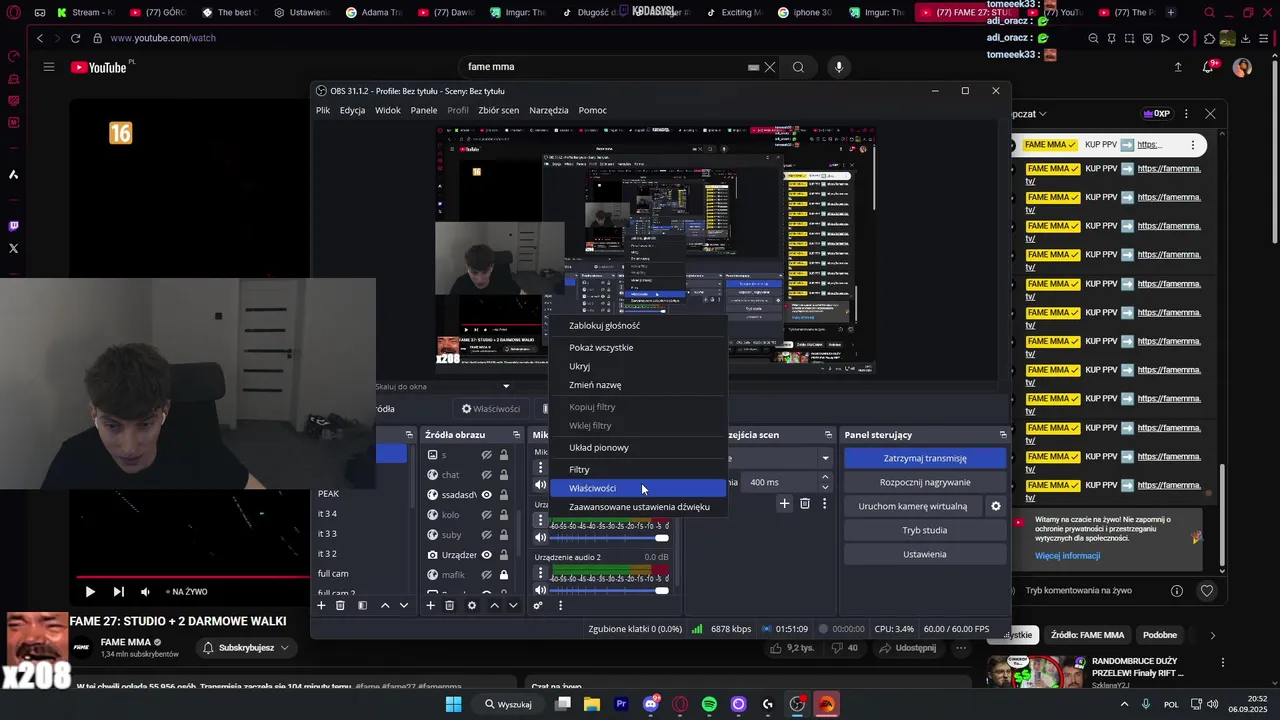Choose Zmień nazwę in context menu
1280x720 pixels.
638,385
